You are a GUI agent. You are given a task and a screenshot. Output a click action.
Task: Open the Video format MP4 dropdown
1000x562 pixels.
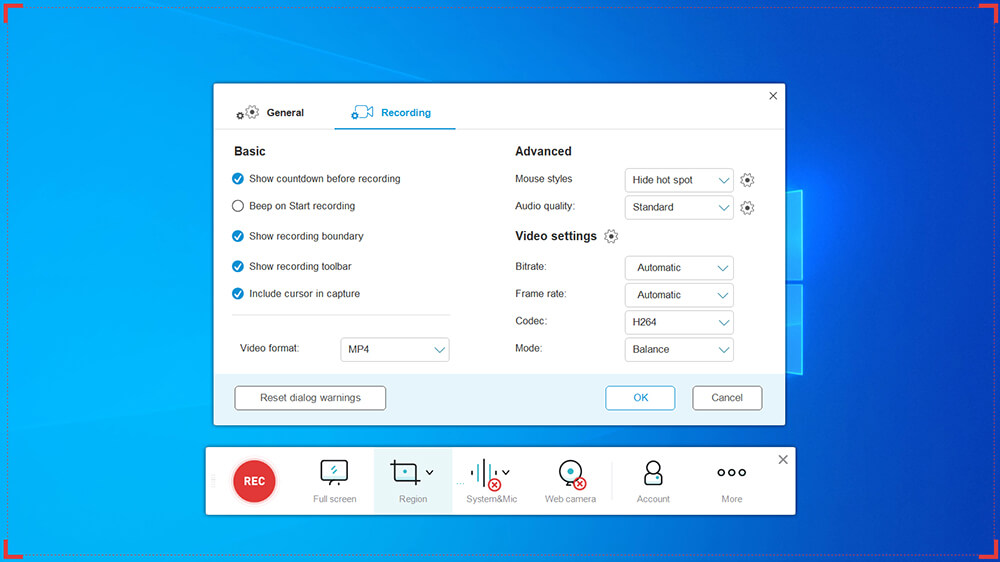(395, 350)
